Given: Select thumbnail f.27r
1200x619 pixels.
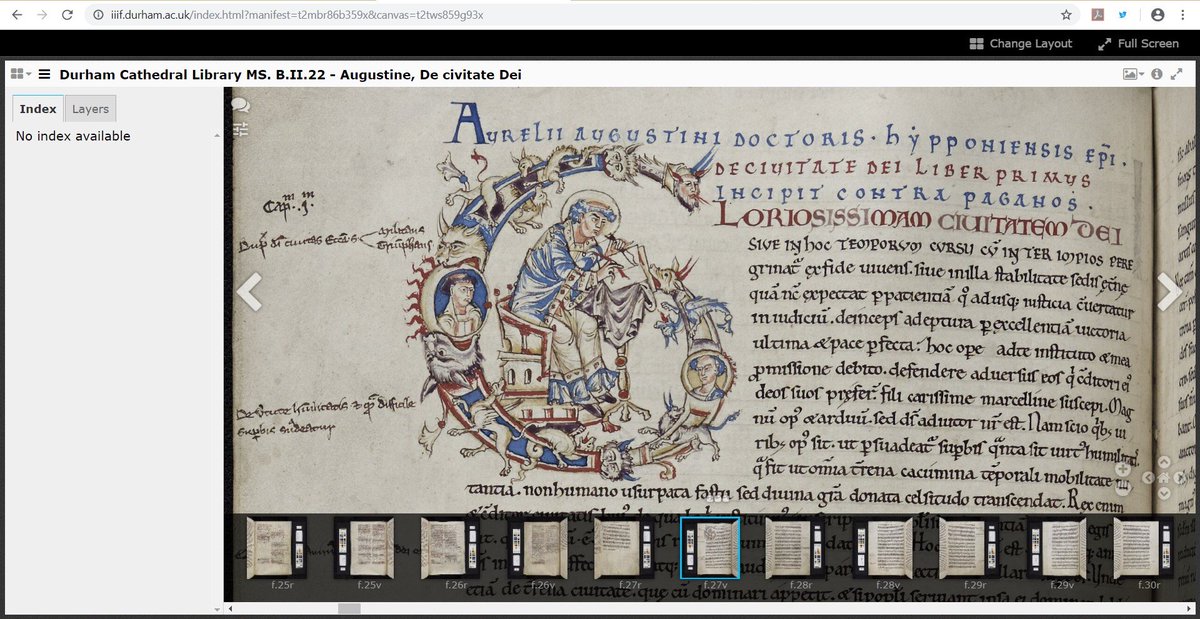Looking at the screenshot, I should pos(624,548).
